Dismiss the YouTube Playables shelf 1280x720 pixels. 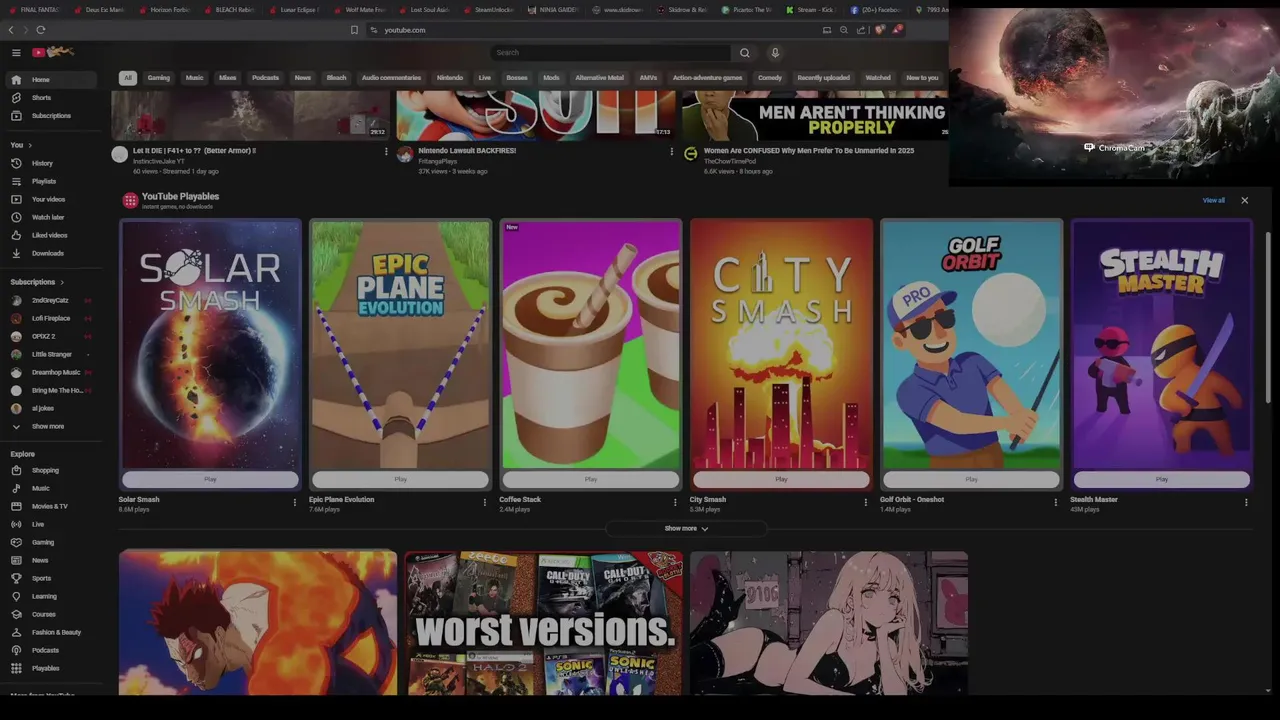click(1245, 200)
